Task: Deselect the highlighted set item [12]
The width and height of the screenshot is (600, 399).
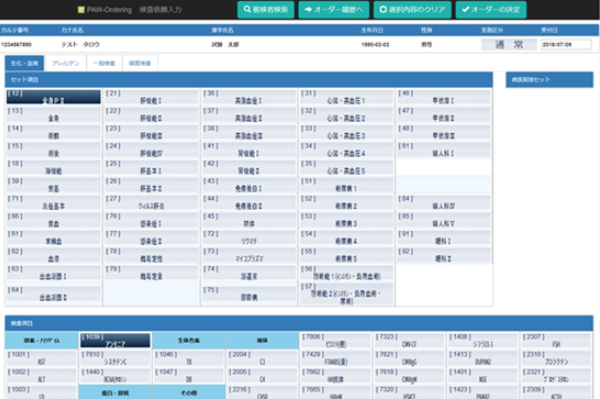Action: tap(54, 97)
